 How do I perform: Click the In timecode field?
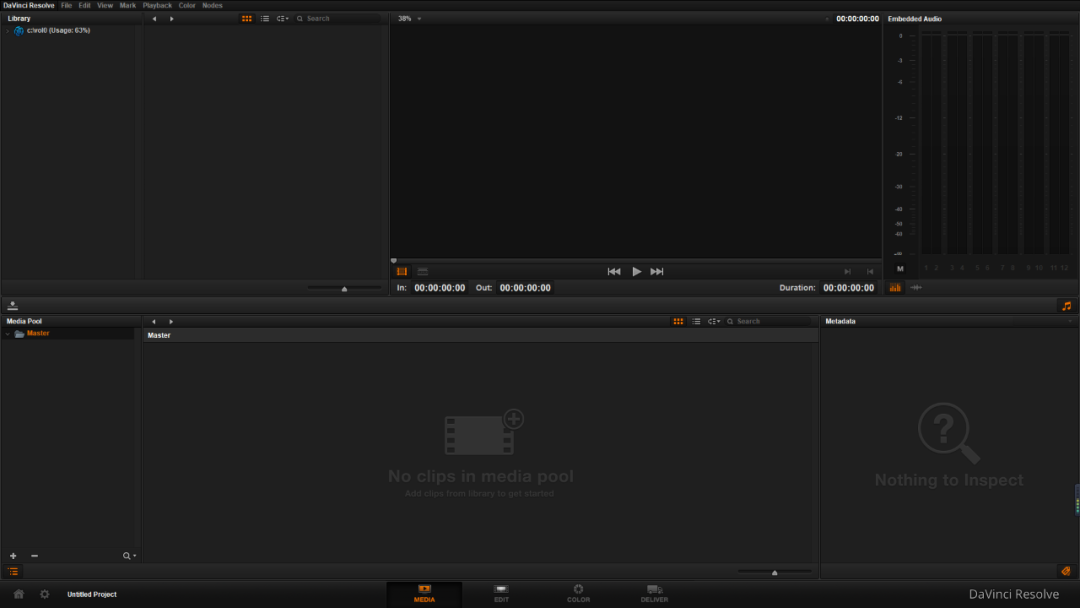[x=439, y=288]
